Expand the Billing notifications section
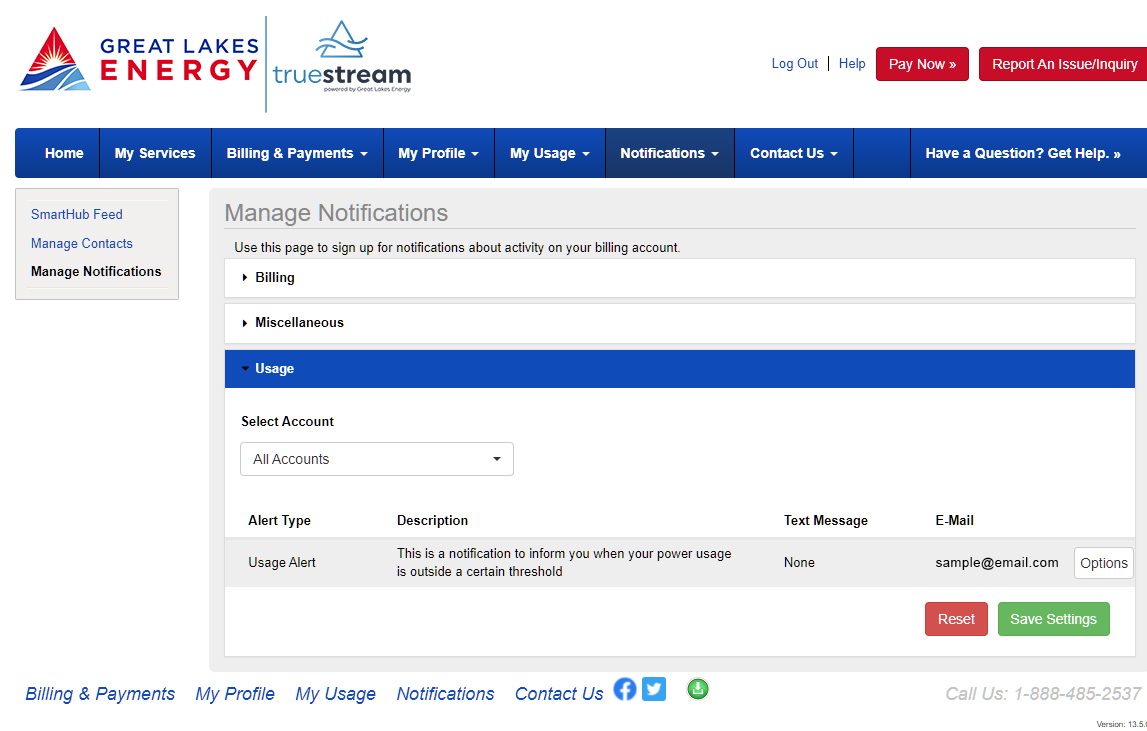1147x731 pixels. 274,277
